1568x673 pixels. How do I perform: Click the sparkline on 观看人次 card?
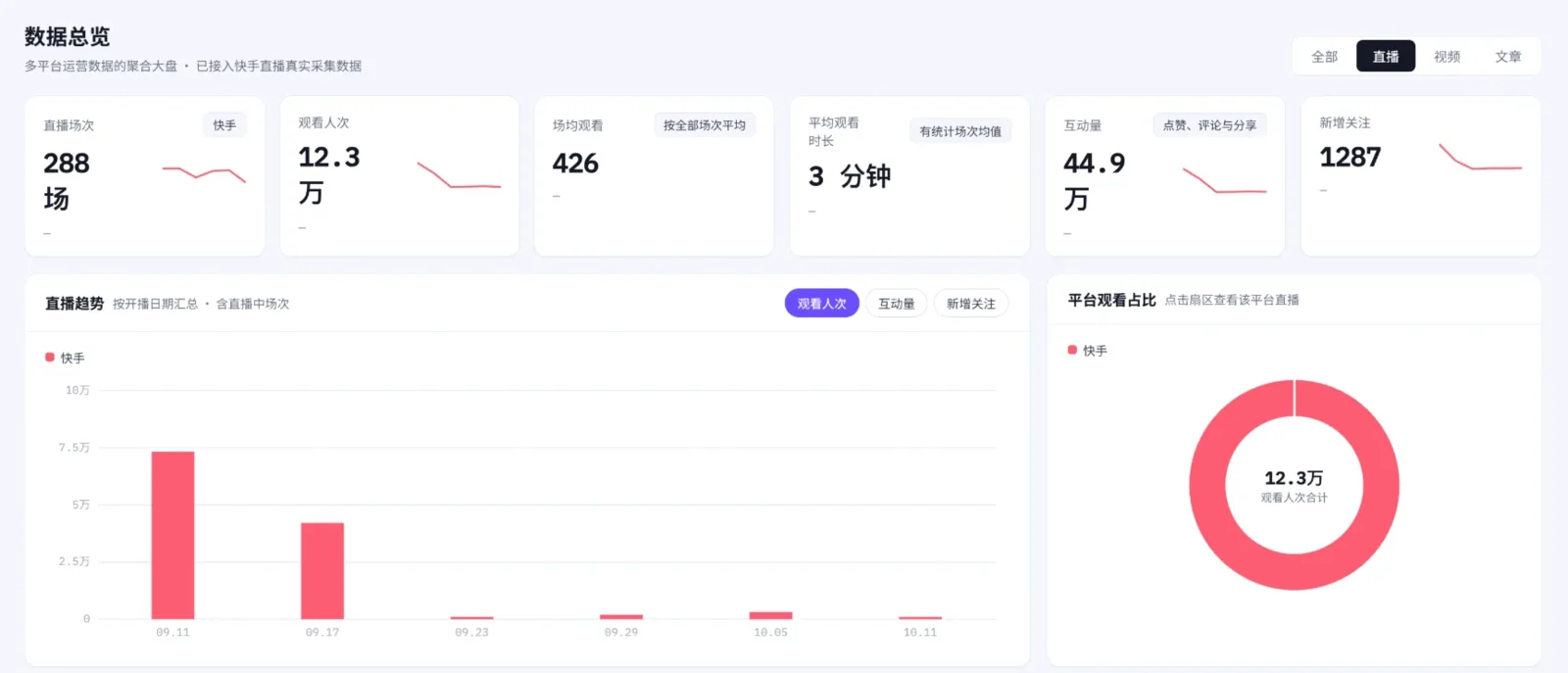pyautogui.click(x=459, y=174)
